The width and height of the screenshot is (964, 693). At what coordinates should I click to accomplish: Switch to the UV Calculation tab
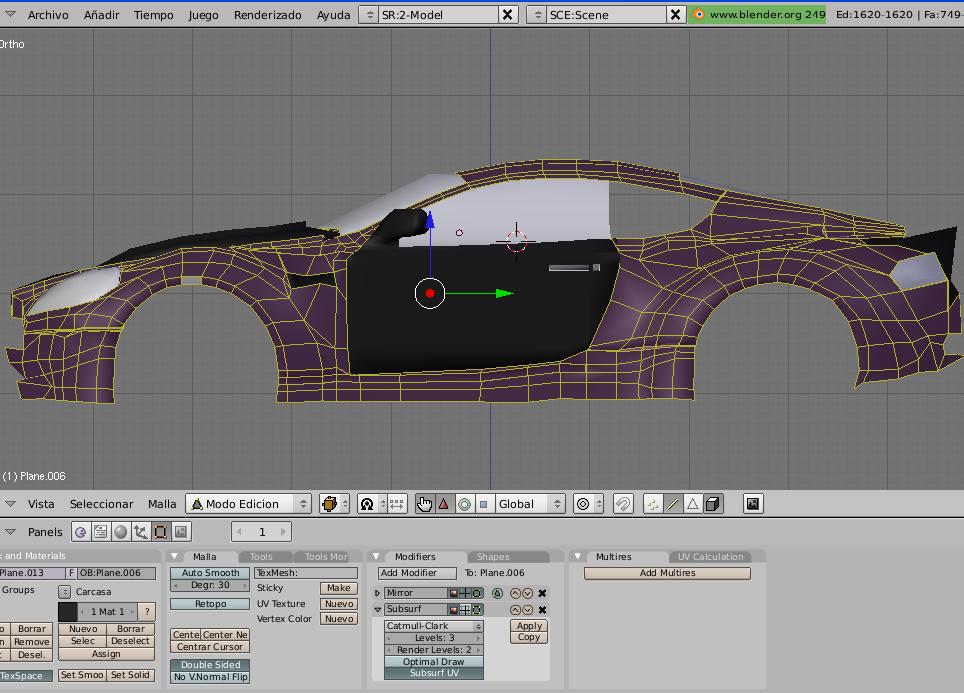click(x=710, y=557)
